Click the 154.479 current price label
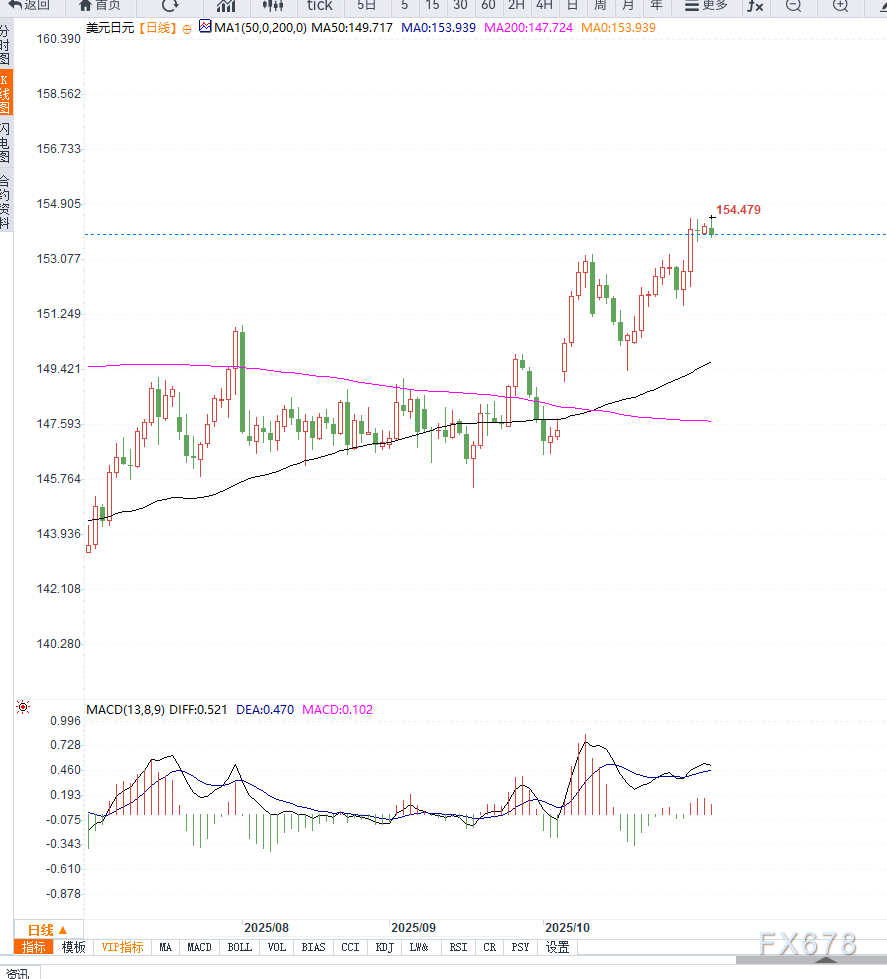887x979 pixels. [738, 210]
